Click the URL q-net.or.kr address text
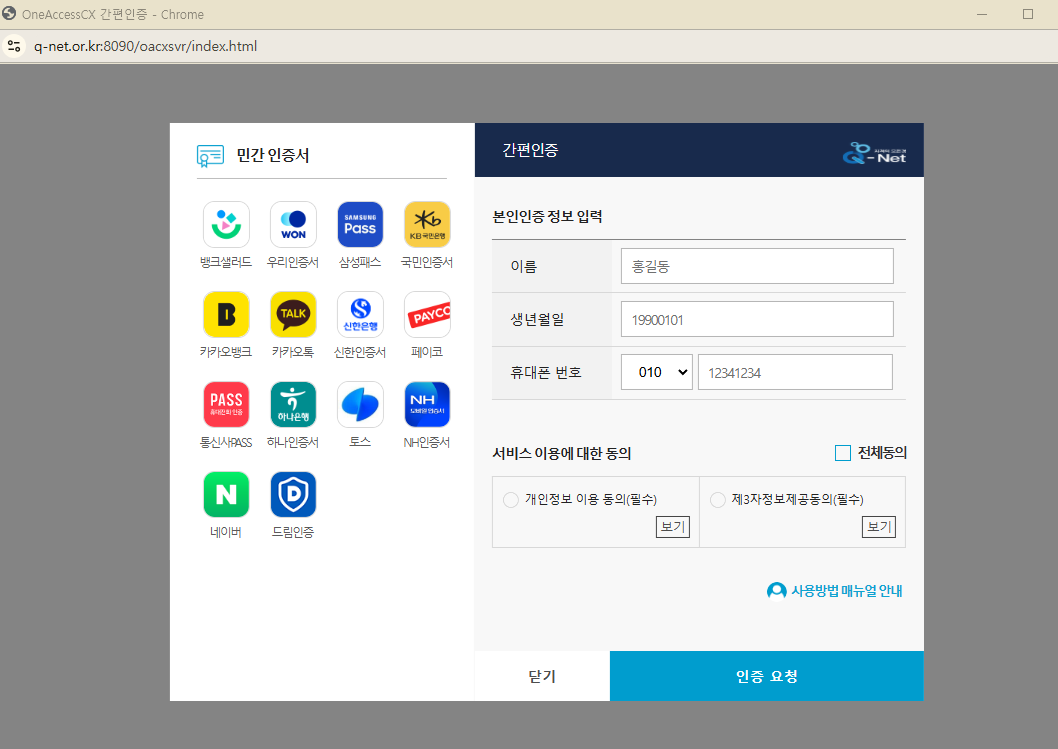This screenshot has height=749, width=1058. pos(146,47)
